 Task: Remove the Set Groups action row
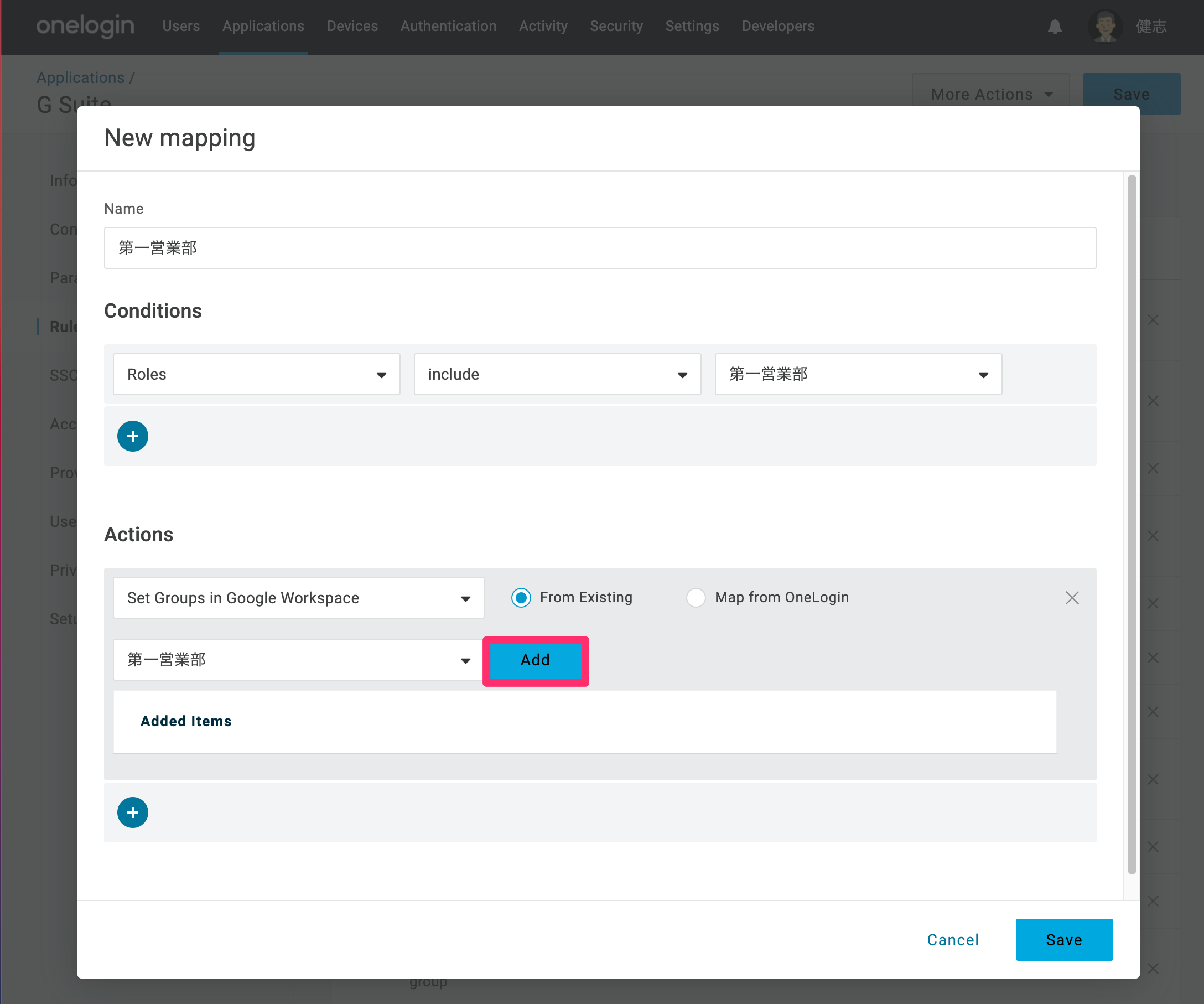1072,597
